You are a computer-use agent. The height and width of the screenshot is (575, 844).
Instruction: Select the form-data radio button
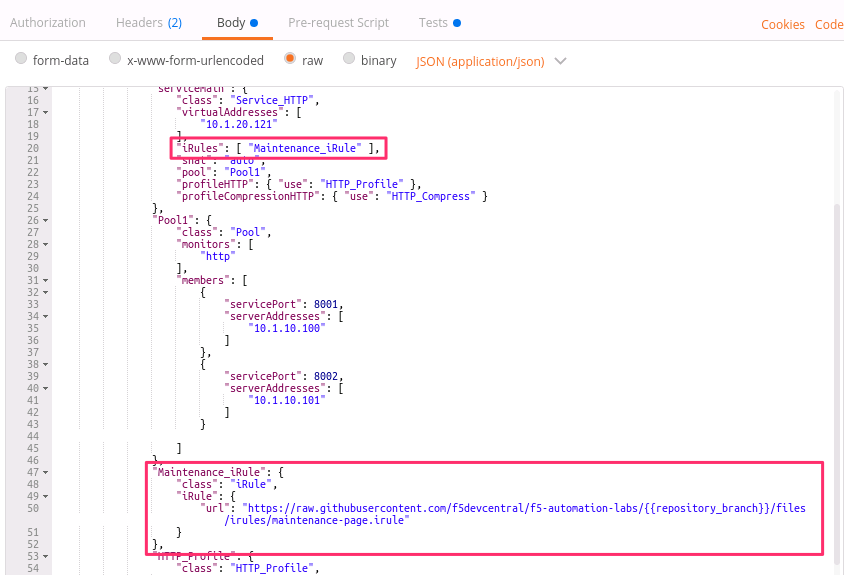tap(21, 58)
